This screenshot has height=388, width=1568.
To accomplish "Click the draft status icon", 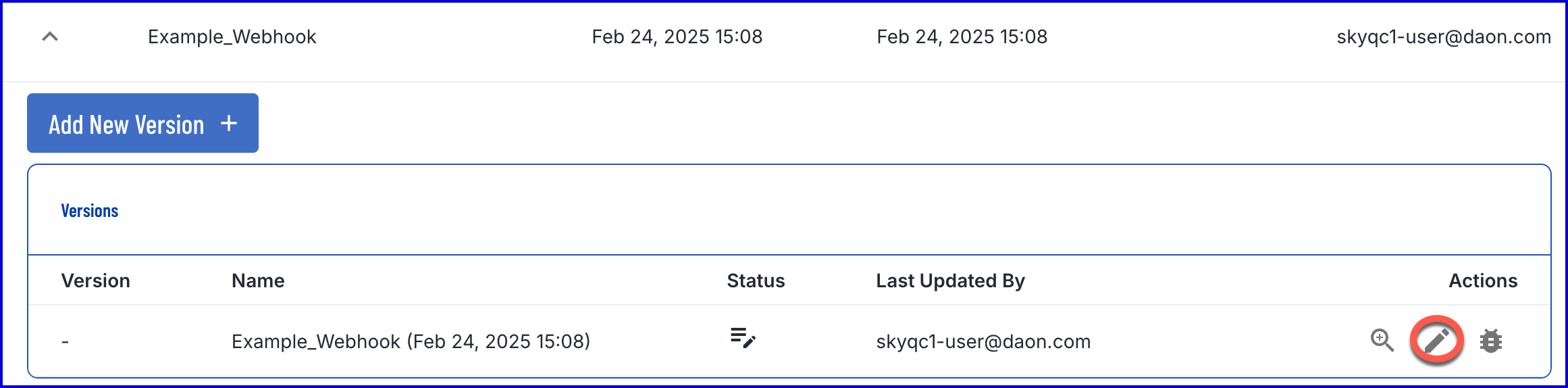I will tap(743, 337).
